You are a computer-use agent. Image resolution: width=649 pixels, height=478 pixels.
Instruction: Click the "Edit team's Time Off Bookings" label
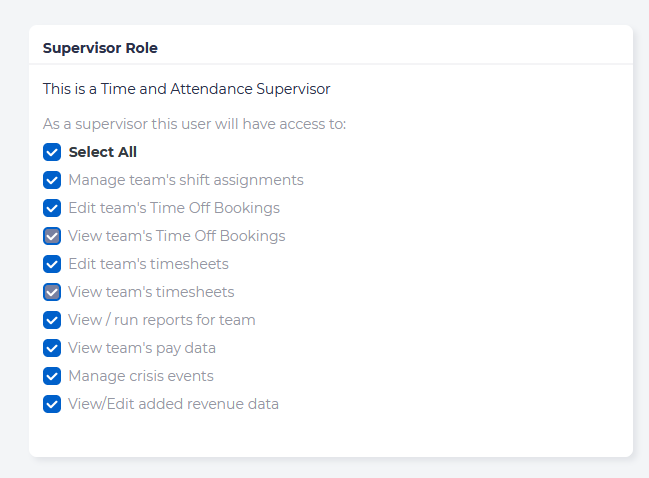(174, 208)
